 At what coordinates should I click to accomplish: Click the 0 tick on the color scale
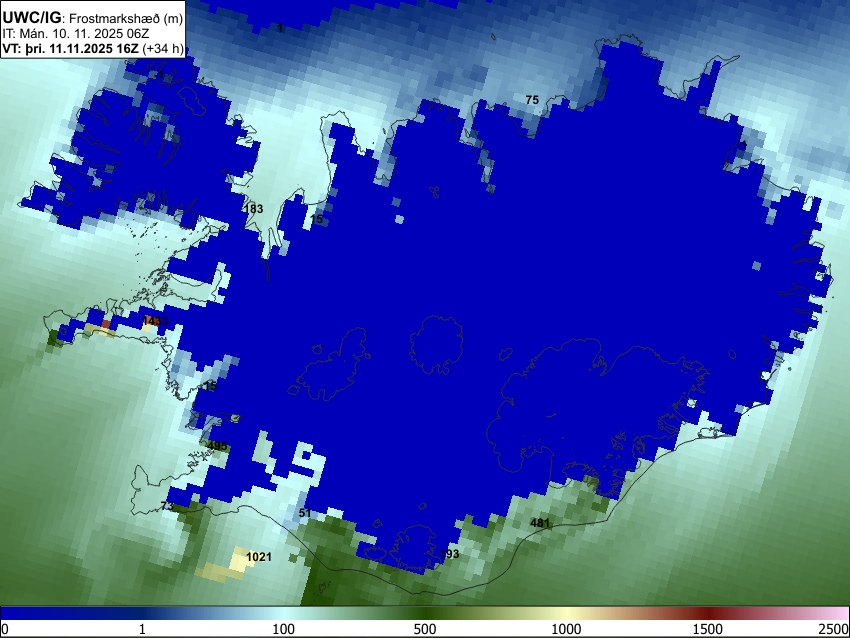[5, 629]
